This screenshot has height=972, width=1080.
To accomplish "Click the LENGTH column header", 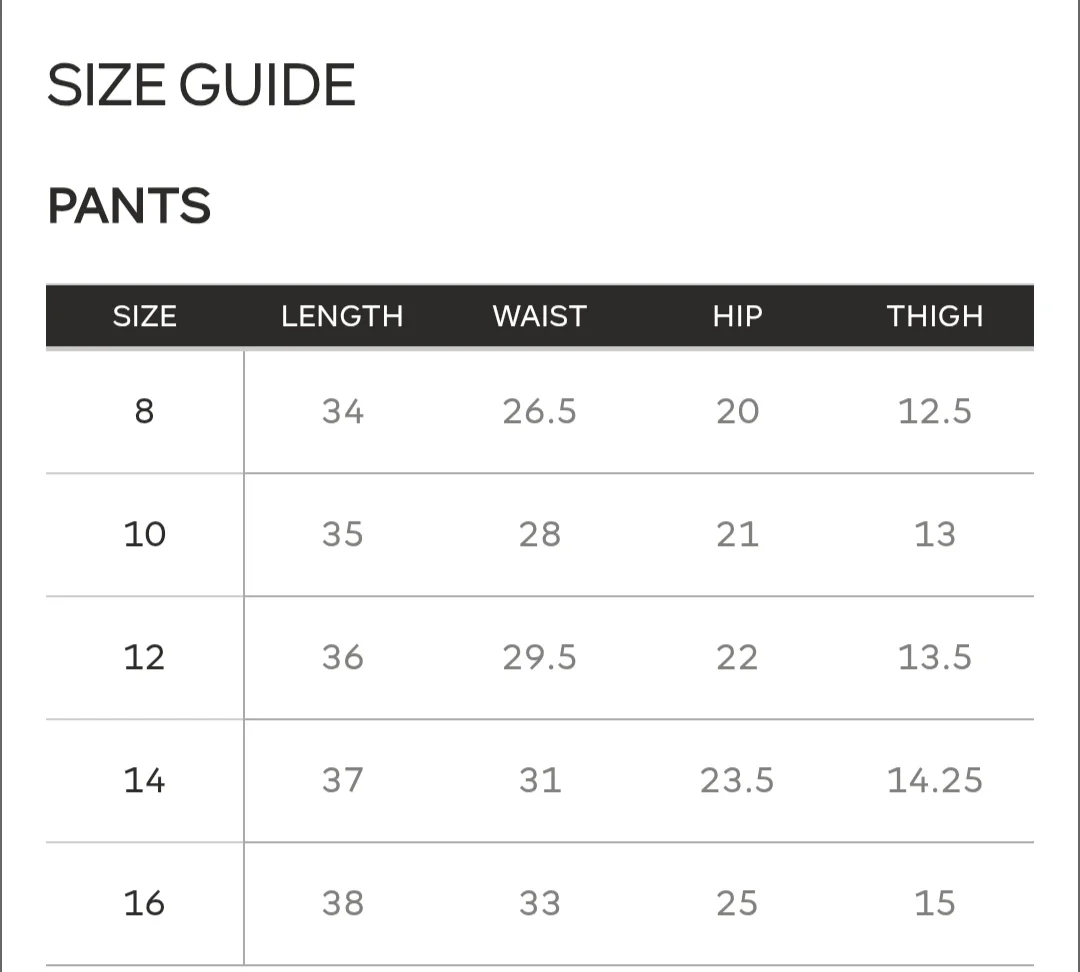I will (342, 316).
